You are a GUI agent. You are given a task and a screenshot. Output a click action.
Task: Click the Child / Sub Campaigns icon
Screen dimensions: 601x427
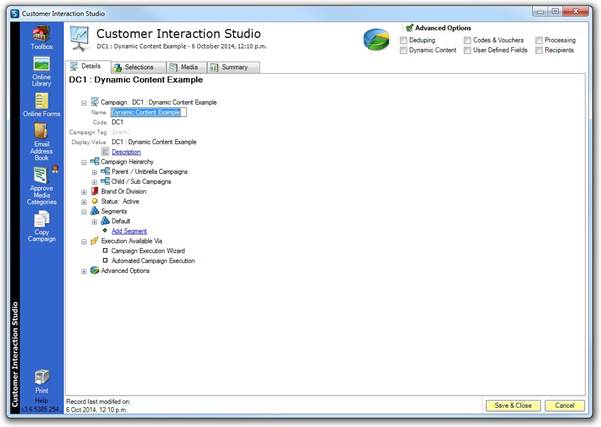pos(105,181)
